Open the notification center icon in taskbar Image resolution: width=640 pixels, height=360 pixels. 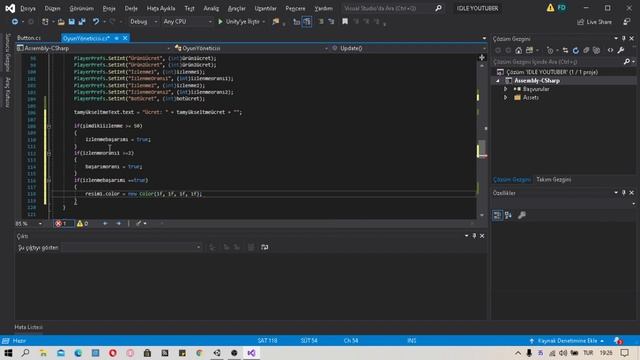coord(625,353)
